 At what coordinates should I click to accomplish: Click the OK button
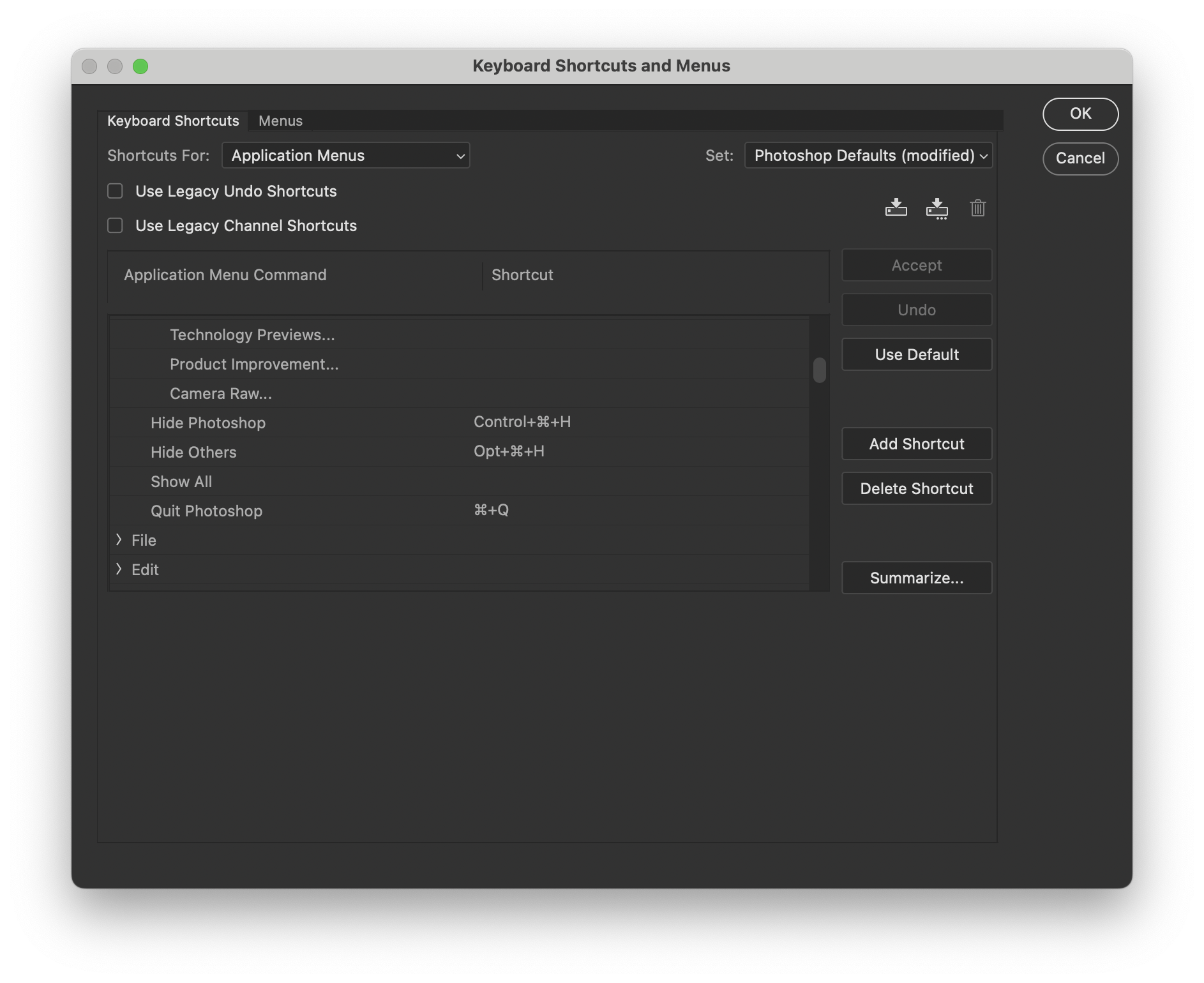click(x=1080, y=114)
